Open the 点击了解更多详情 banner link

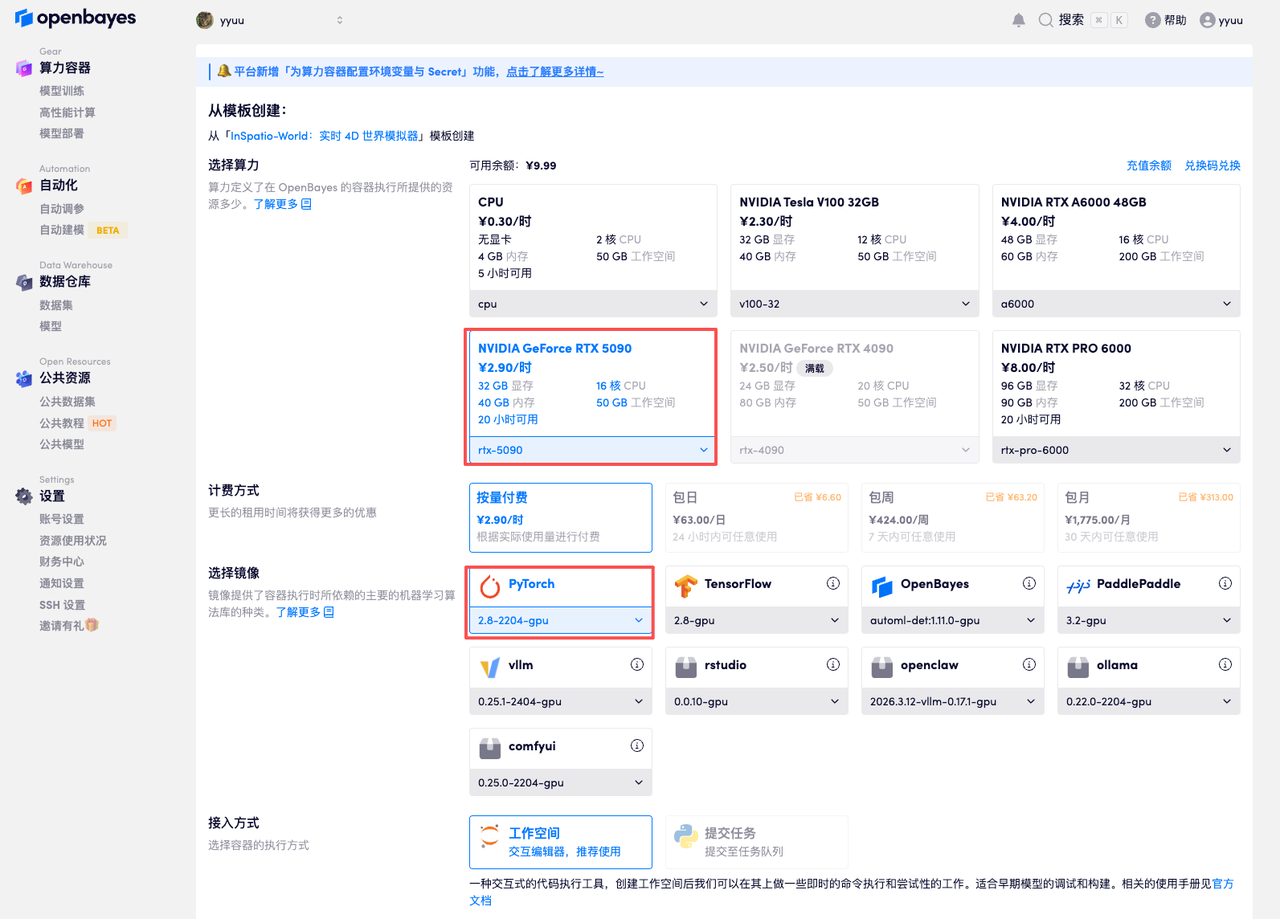[555, 72]
